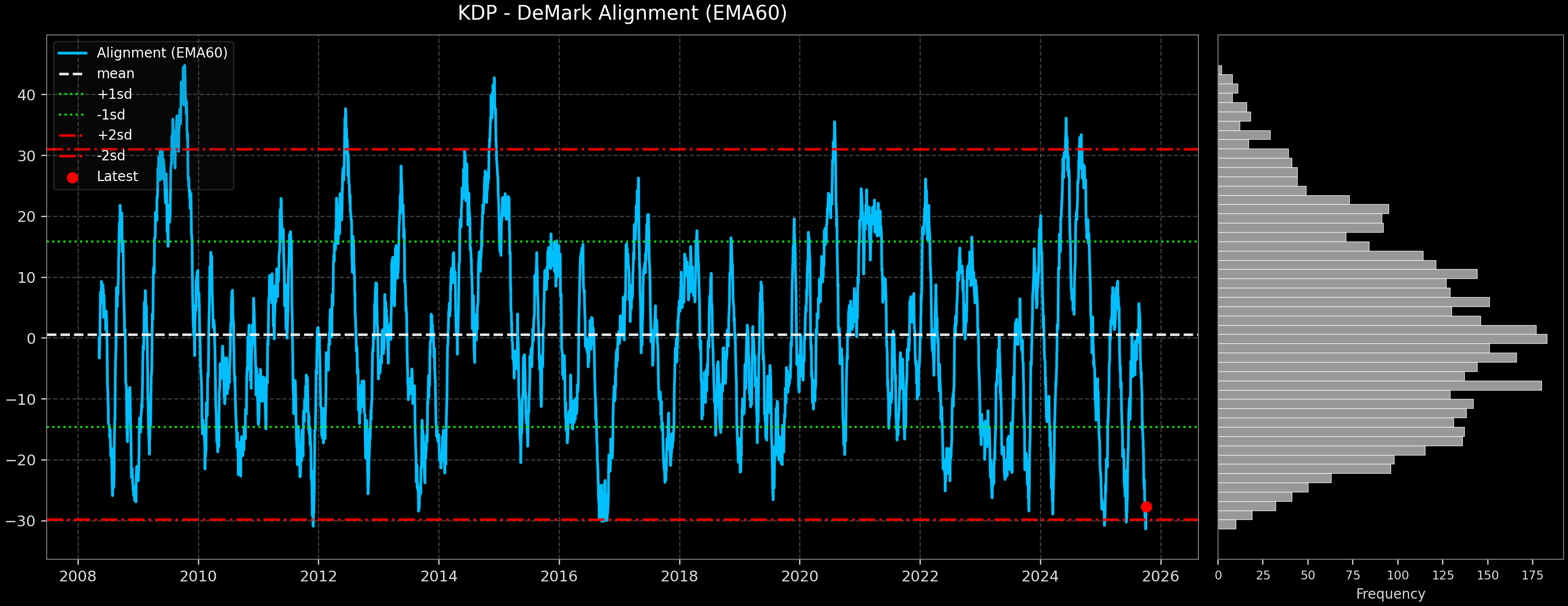Click the +2sd legend entry
The image size is (1568, 606).
coord(114,135)
